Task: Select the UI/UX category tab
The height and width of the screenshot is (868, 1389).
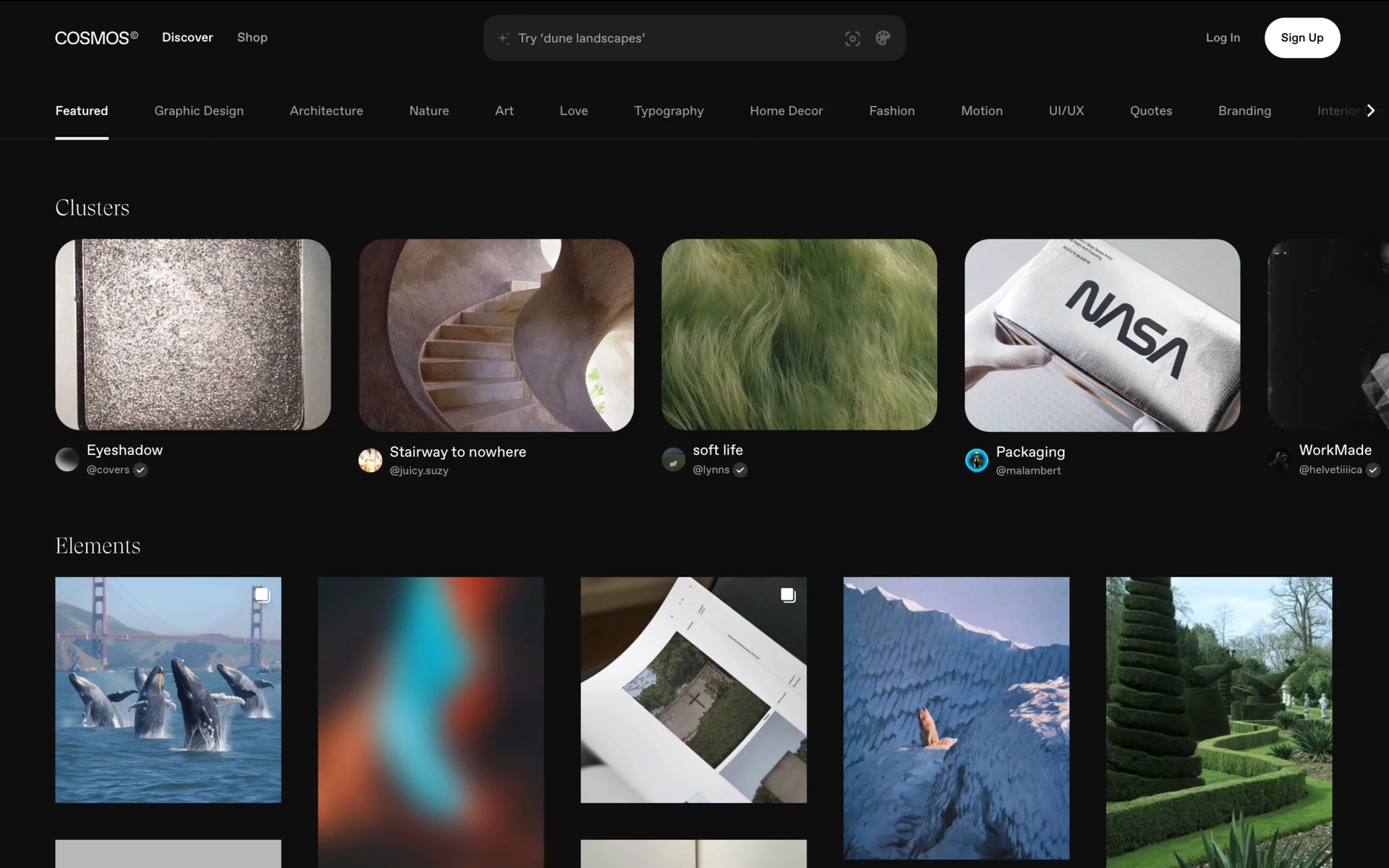Action: tap(1066, 111)
